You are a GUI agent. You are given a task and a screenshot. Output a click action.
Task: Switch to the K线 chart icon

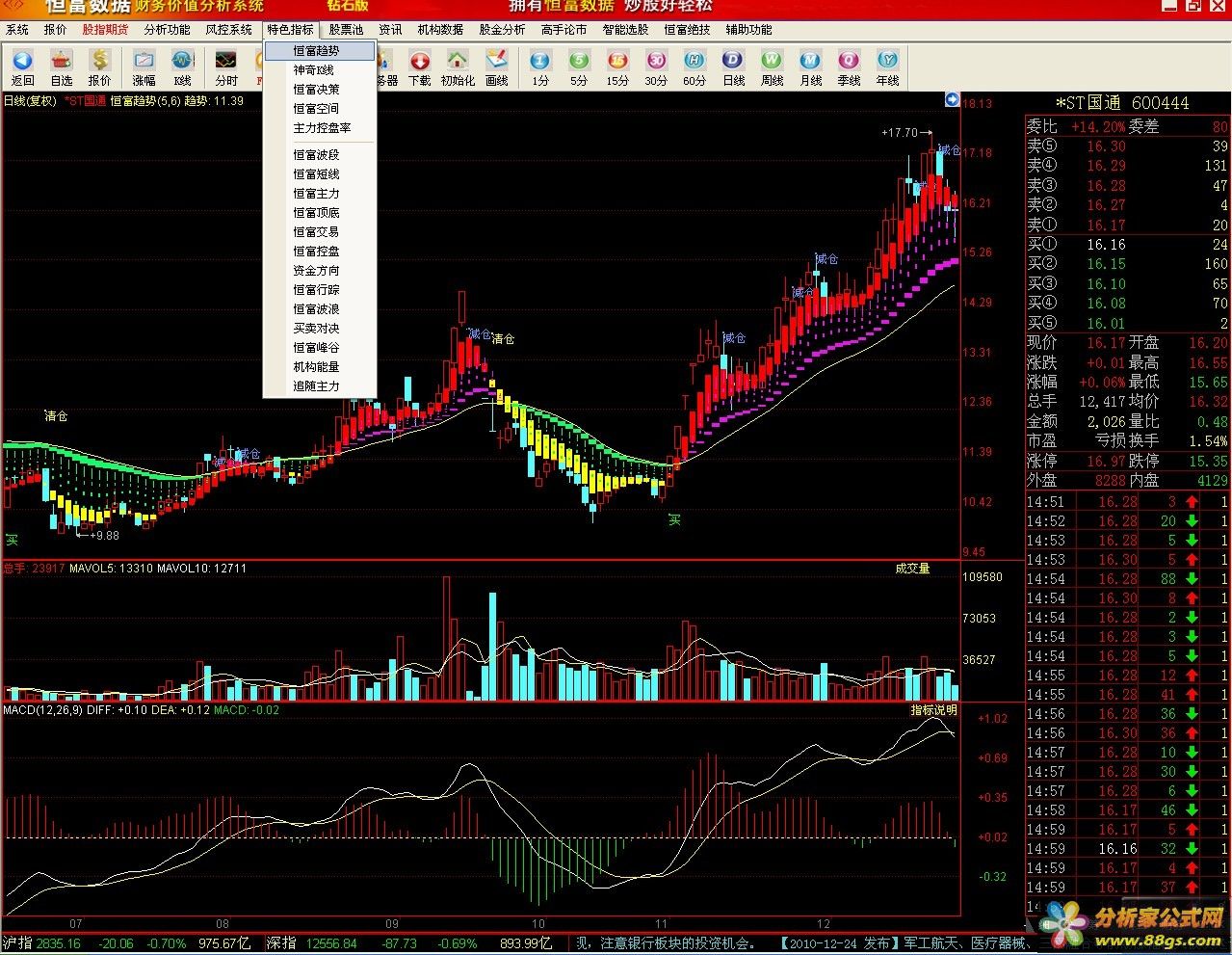click(x=183, y=61)
